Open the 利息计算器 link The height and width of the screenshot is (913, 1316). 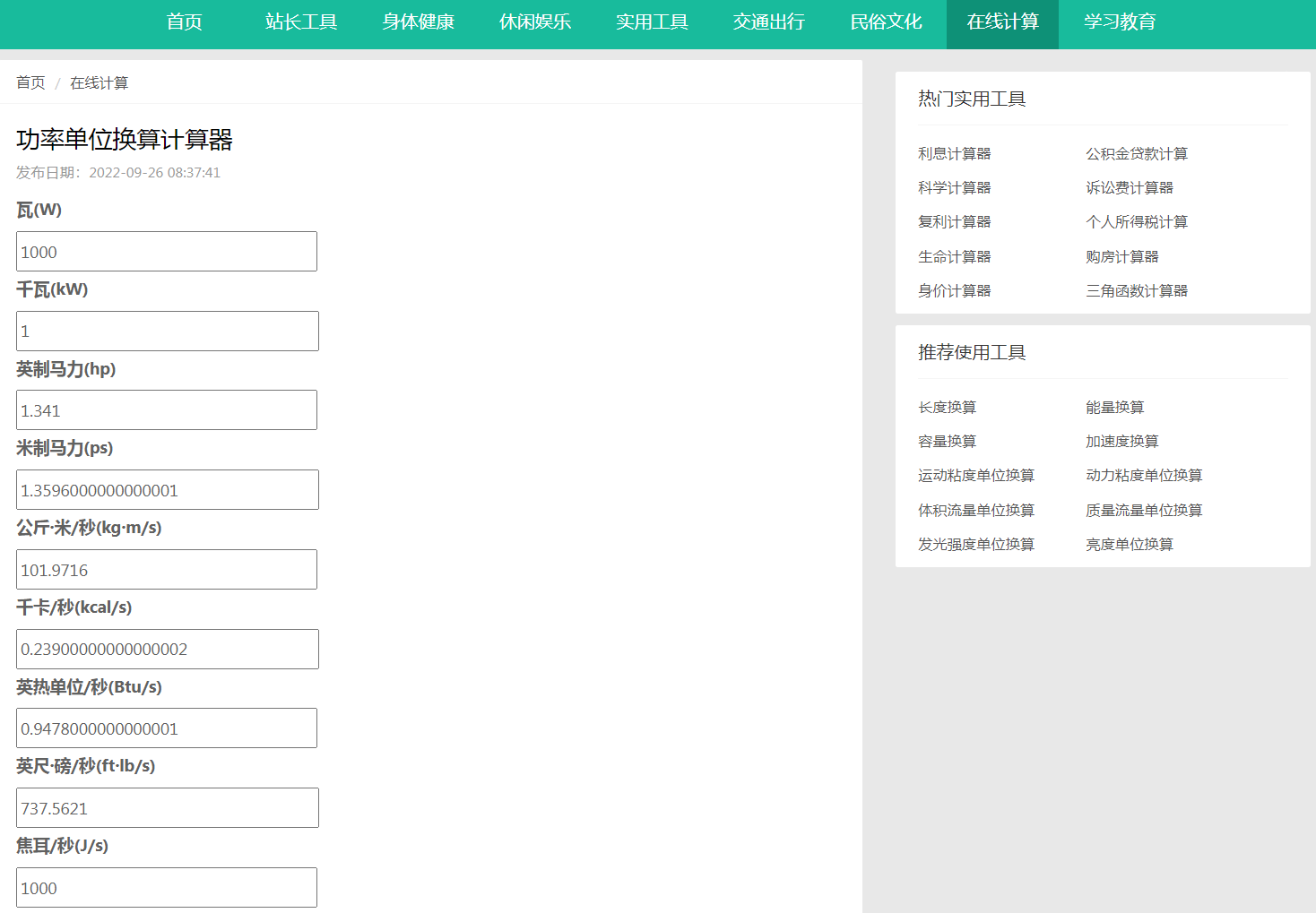tap(954, 154)
